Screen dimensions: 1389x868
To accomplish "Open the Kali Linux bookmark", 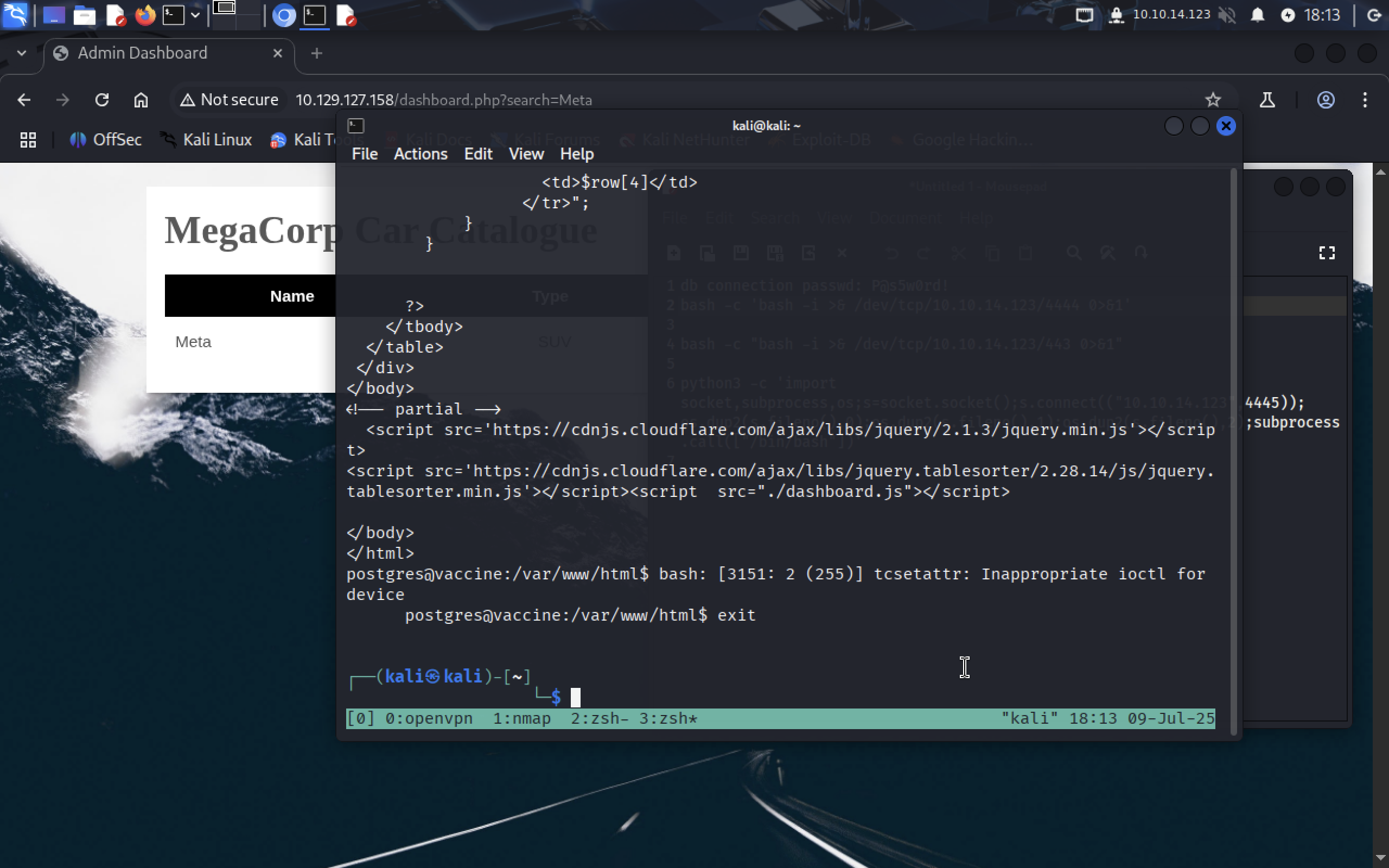I will (x=207, y=139).
